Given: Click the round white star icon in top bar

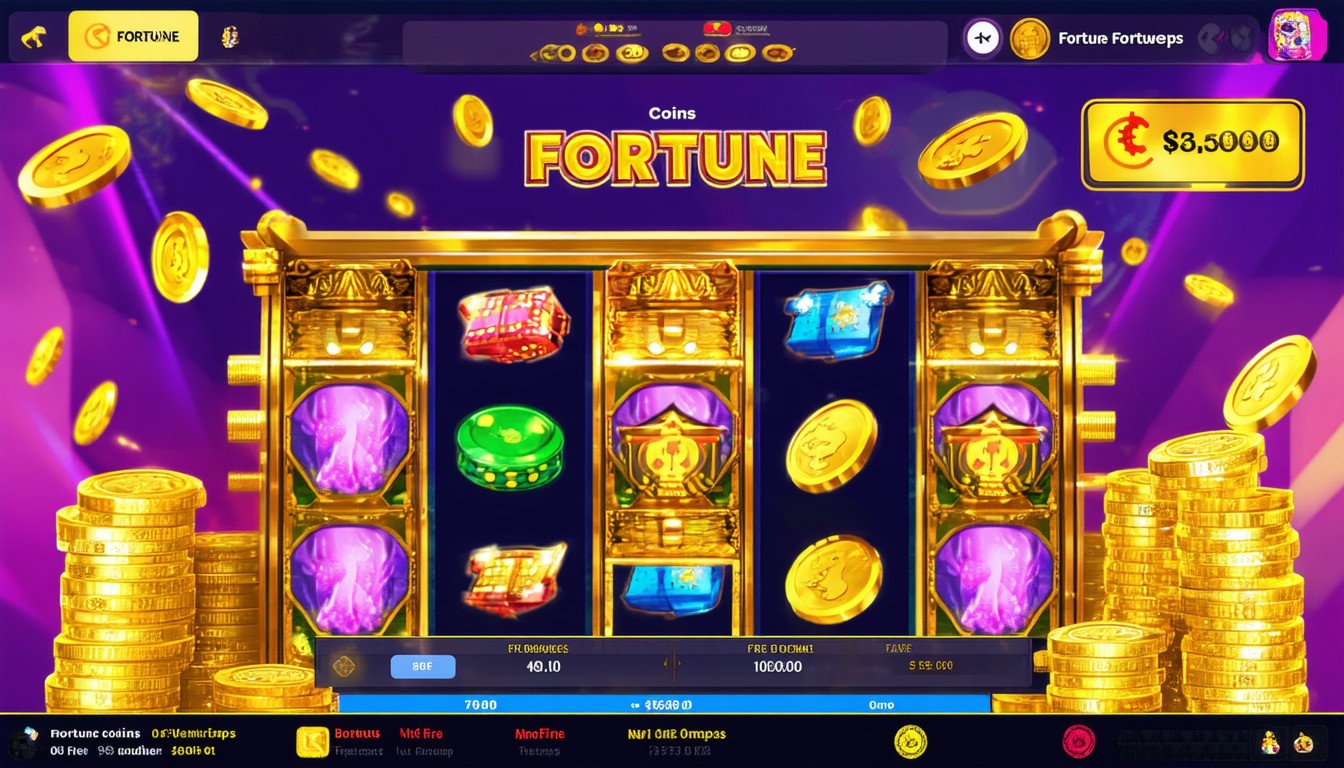Looking at the screenshot, I should pyautogui.click(x=982, y=39).
